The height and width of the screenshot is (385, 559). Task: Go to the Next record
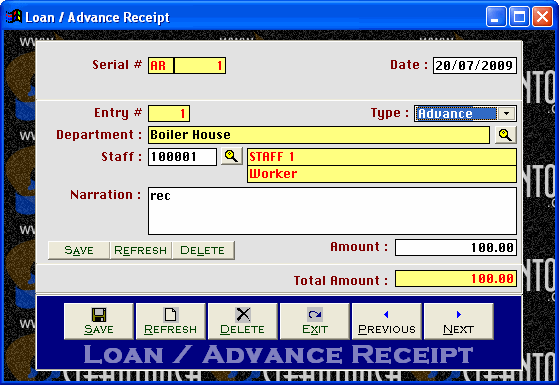coord(459,321)
